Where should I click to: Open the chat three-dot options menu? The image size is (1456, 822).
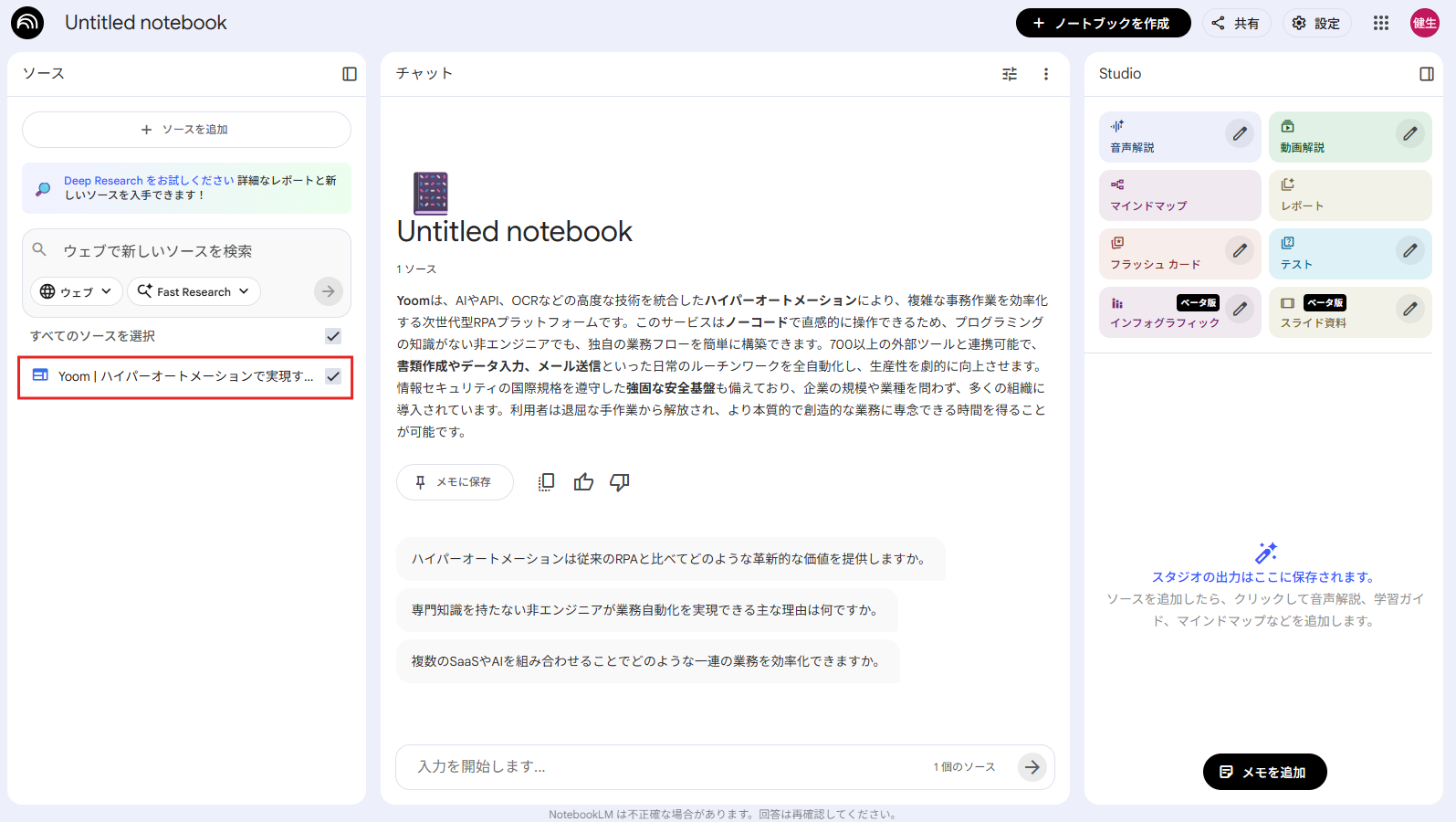tap(1046, 74)
